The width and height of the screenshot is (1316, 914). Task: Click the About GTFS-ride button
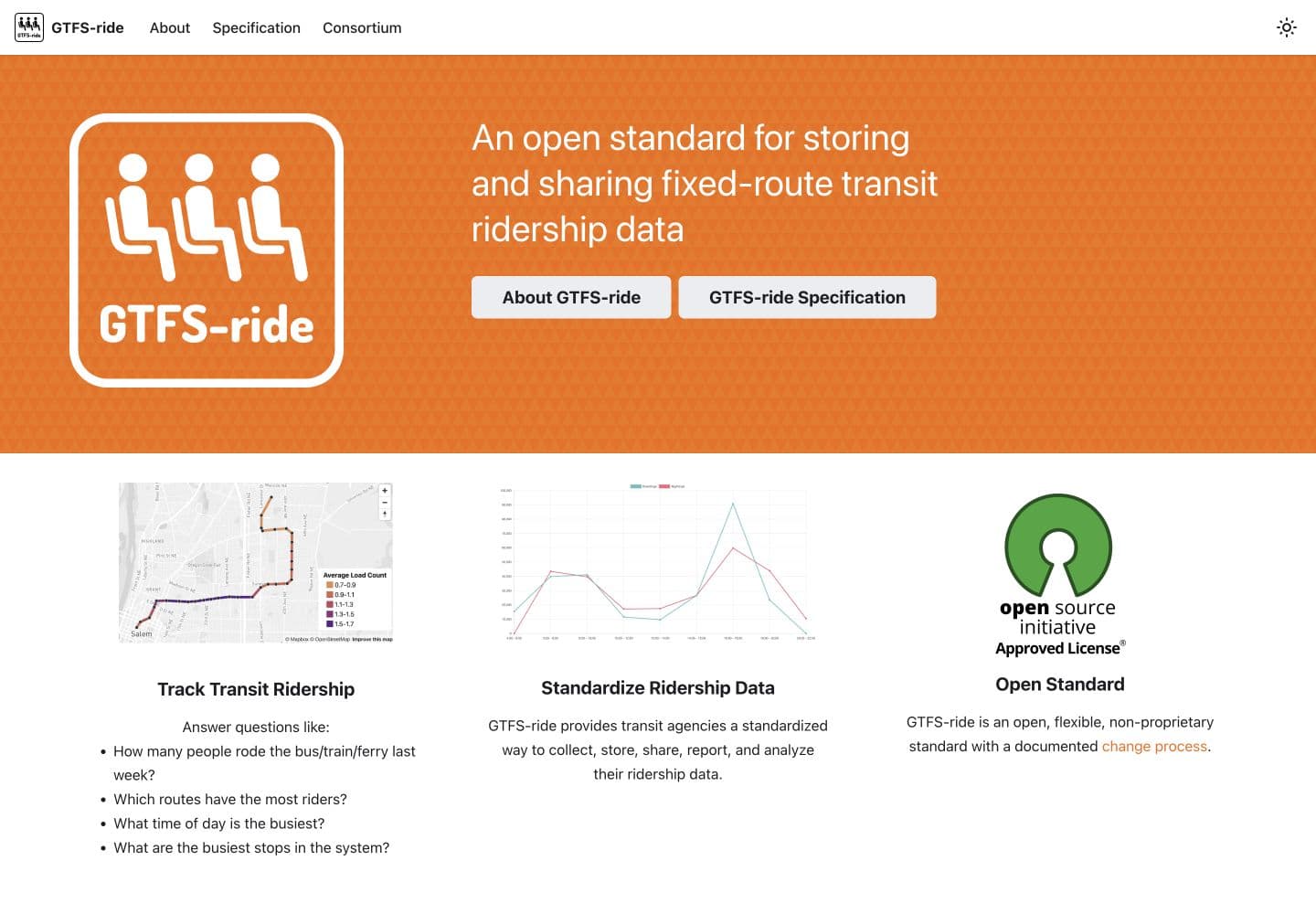(571, 297)
